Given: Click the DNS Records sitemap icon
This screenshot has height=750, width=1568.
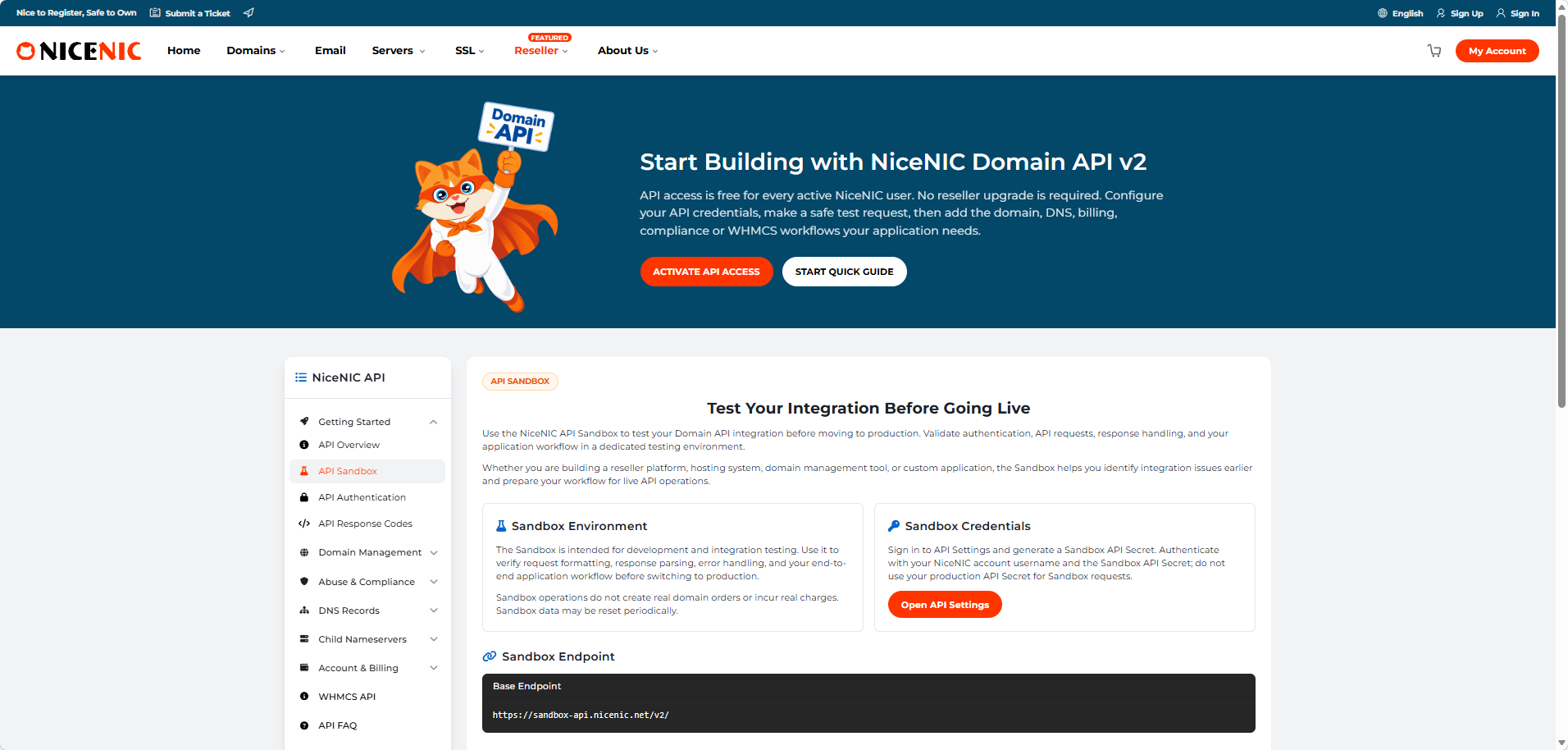Looking at the screenshot, I should coord(304,611).
